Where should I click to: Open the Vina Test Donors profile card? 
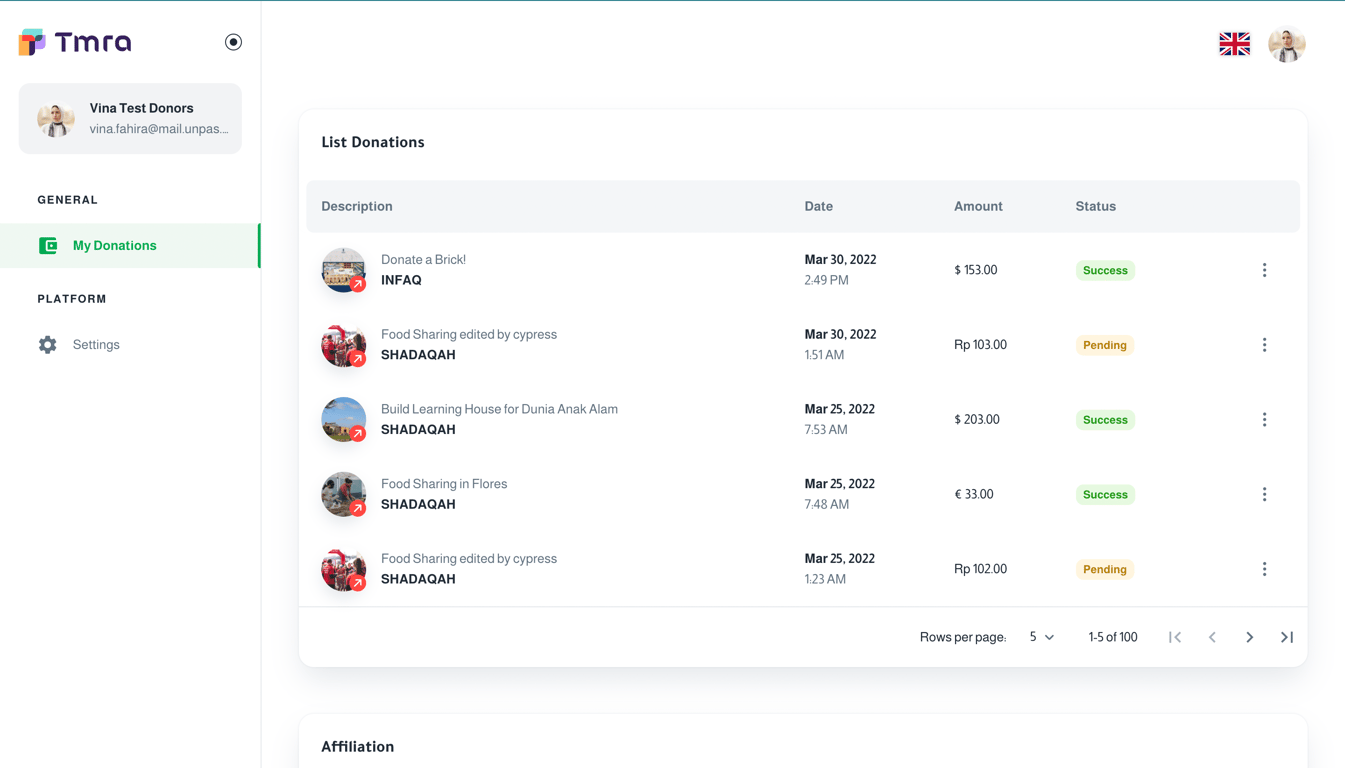tap(130, 118)
